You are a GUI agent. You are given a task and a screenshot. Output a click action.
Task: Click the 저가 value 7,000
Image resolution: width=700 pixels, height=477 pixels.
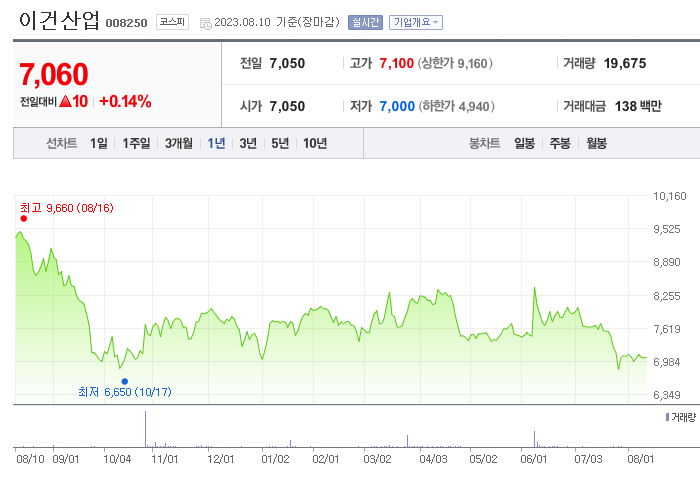click(397, 106)
